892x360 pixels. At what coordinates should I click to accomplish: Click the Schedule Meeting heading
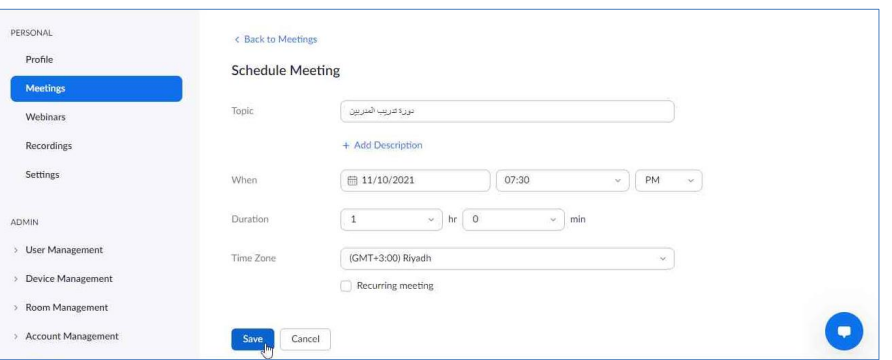286,71
